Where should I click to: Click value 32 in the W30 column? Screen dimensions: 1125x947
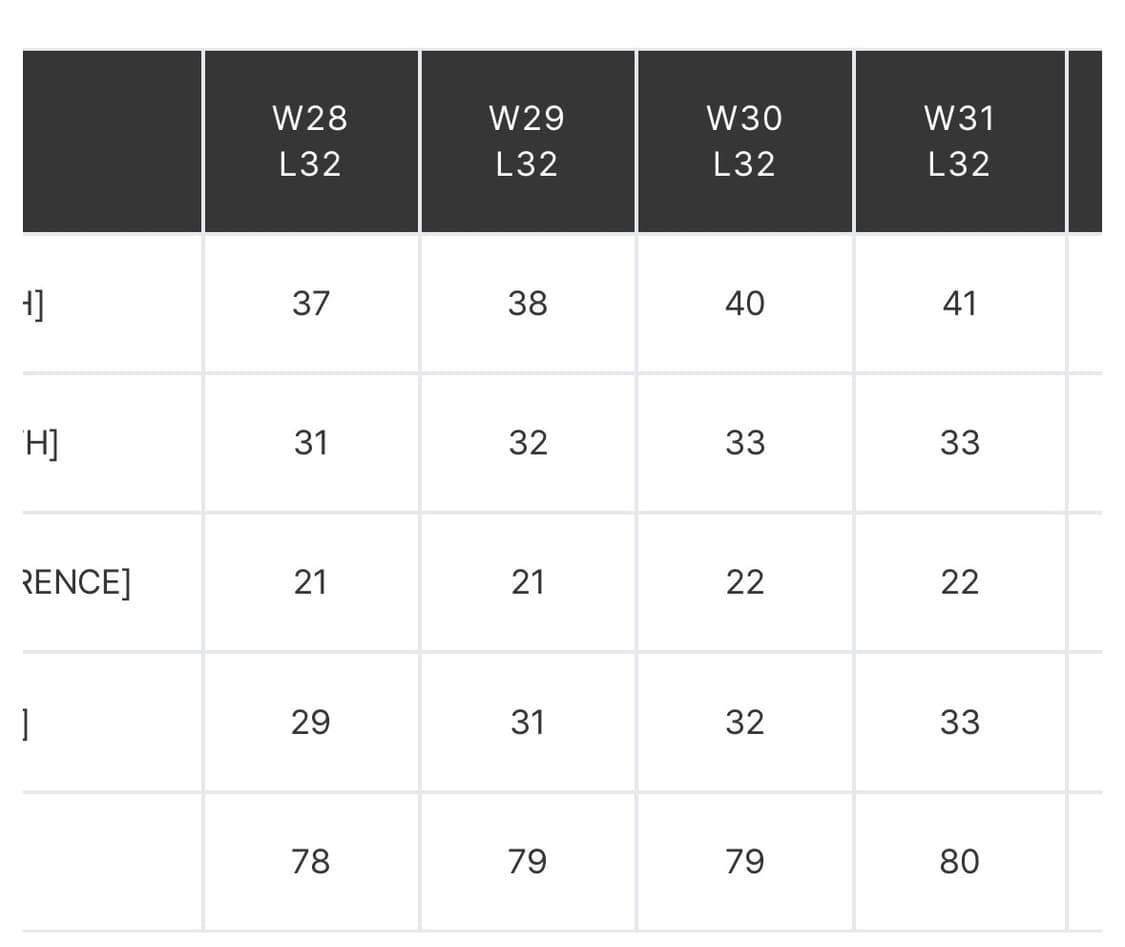tap(744, 722)
